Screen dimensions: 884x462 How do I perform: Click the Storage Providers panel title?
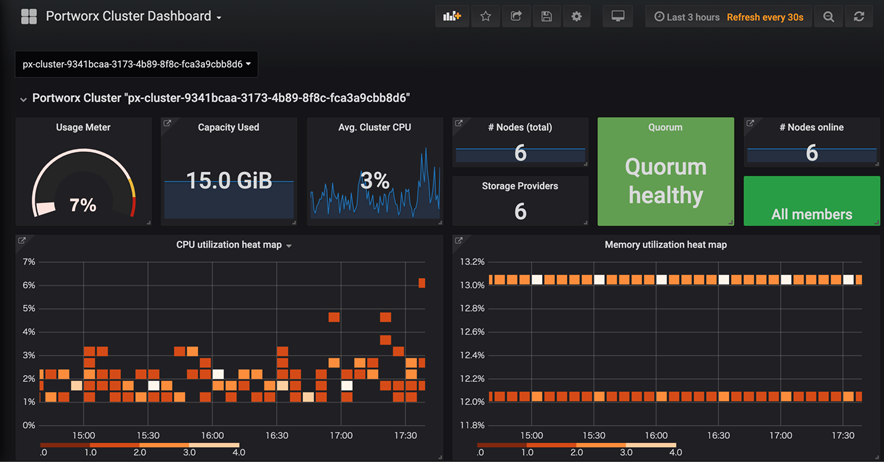(x=520, y=186)
